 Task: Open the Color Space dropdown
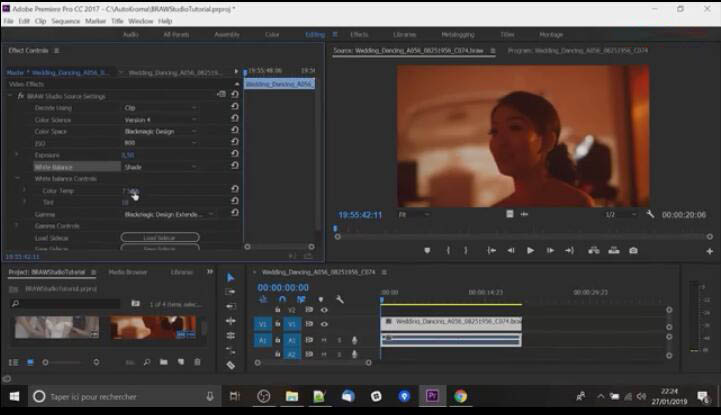pos(160,131)
